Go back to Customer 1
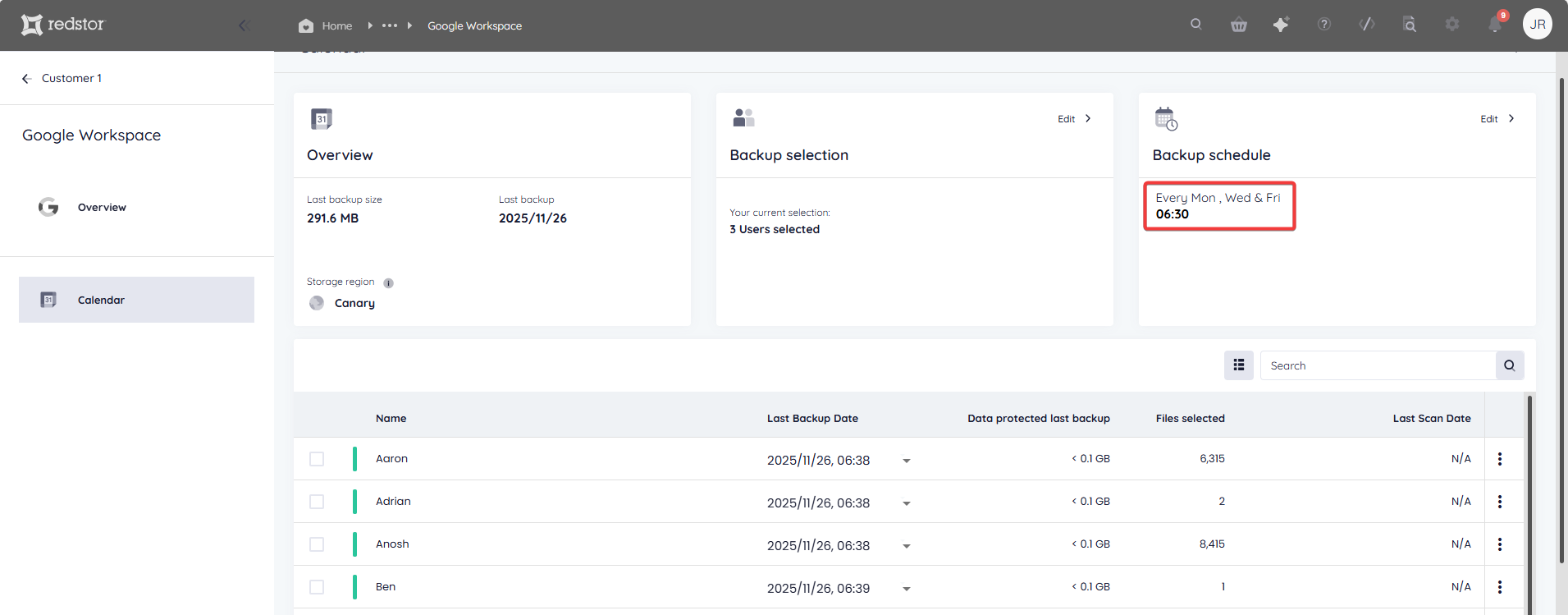The image size is (1568, 615). tap(71, 79)
